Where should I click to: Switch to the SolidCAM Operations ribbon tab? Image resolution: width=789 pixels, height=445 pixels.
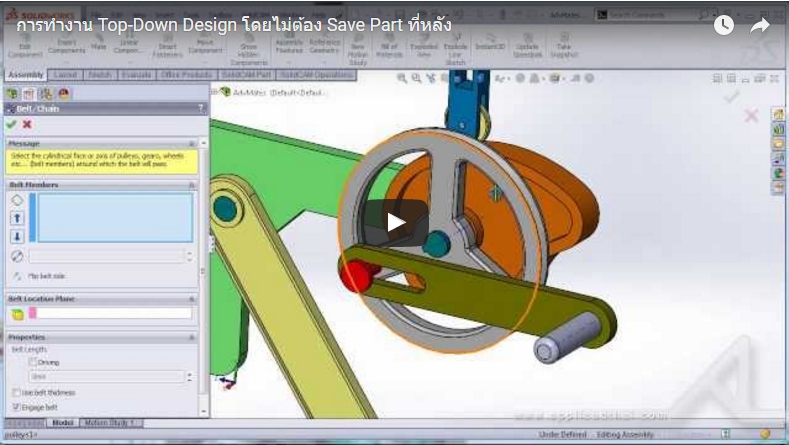(317, 75)
